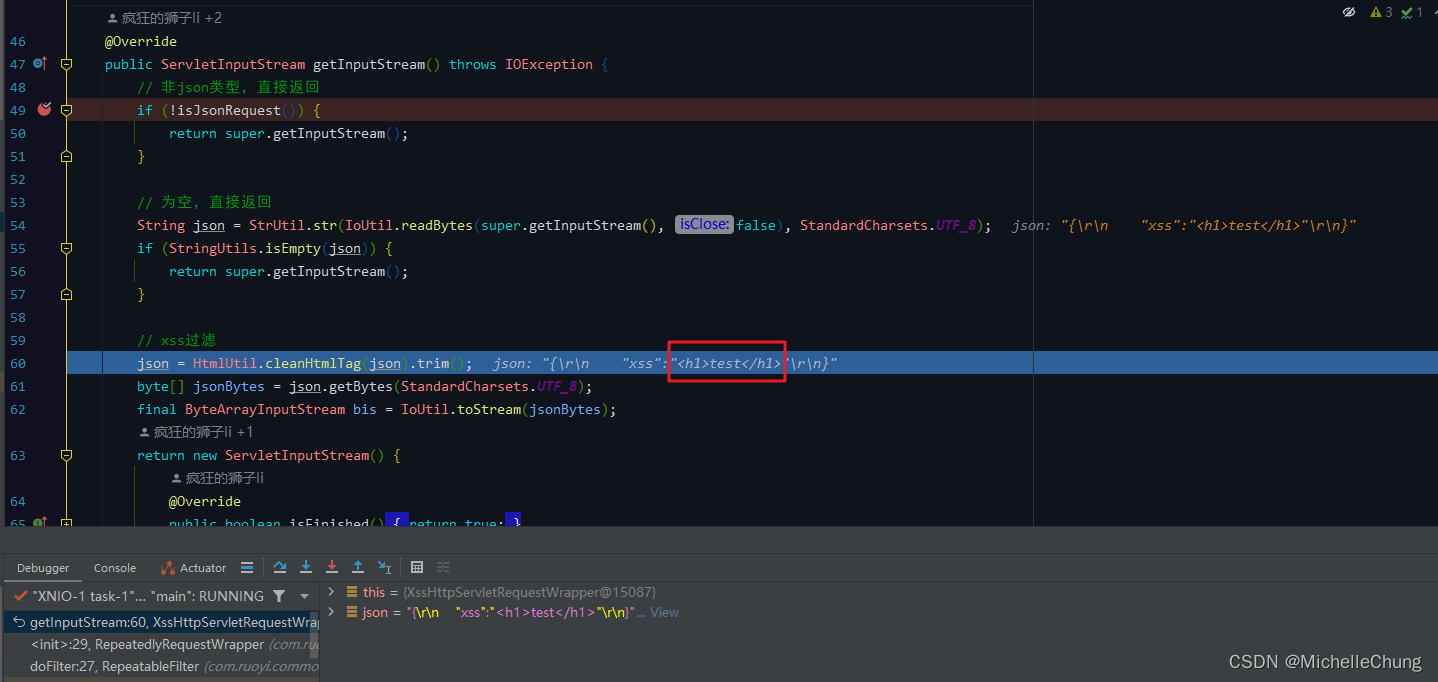Click the Step Over debugger icon
The width and height of the screenshot is (1438, 682).
tap(279, 567)
